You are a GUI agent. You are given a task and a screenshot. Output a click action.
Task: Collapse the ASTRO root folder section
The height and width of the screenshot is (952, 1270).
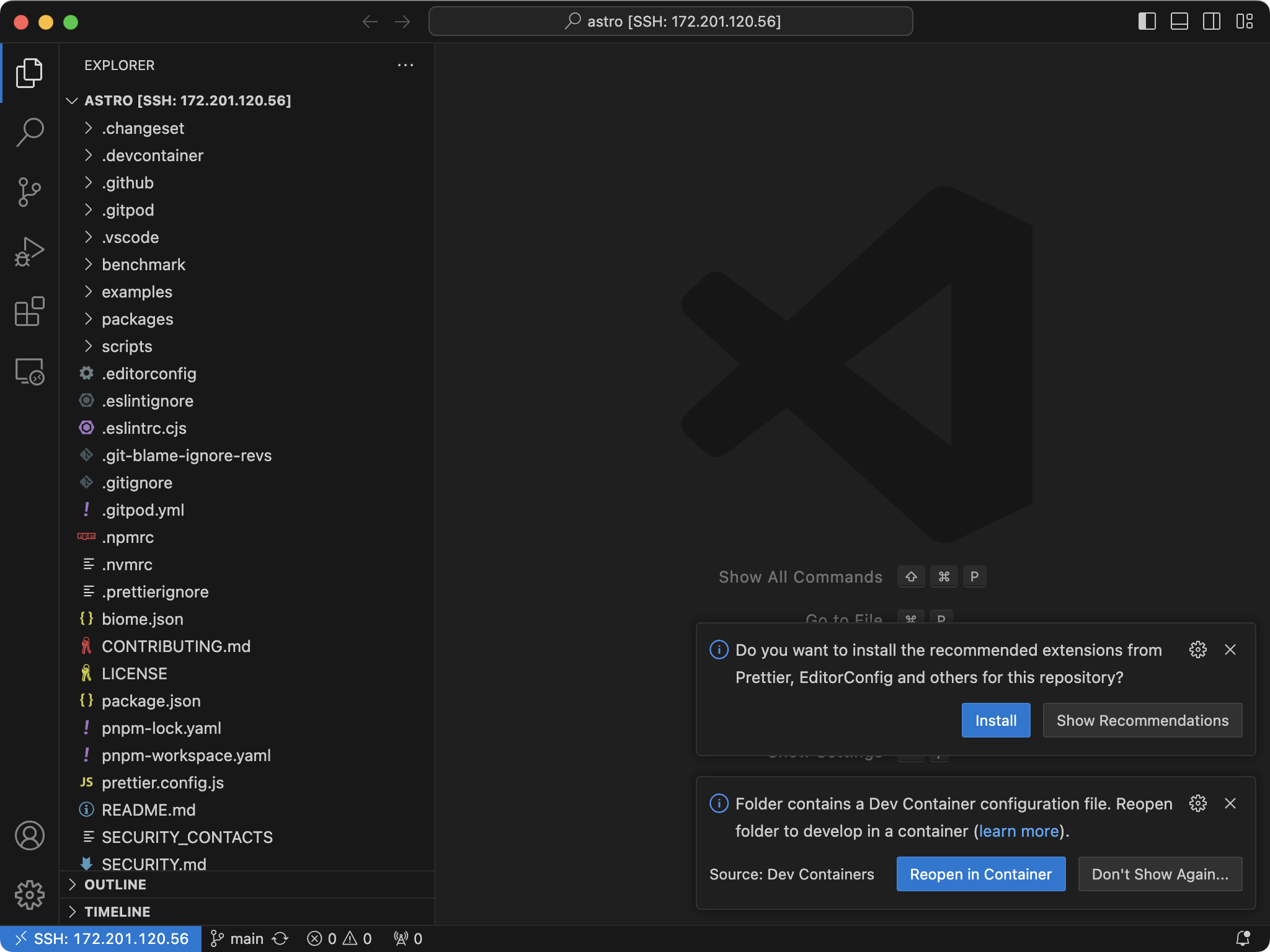click(247, 100)
